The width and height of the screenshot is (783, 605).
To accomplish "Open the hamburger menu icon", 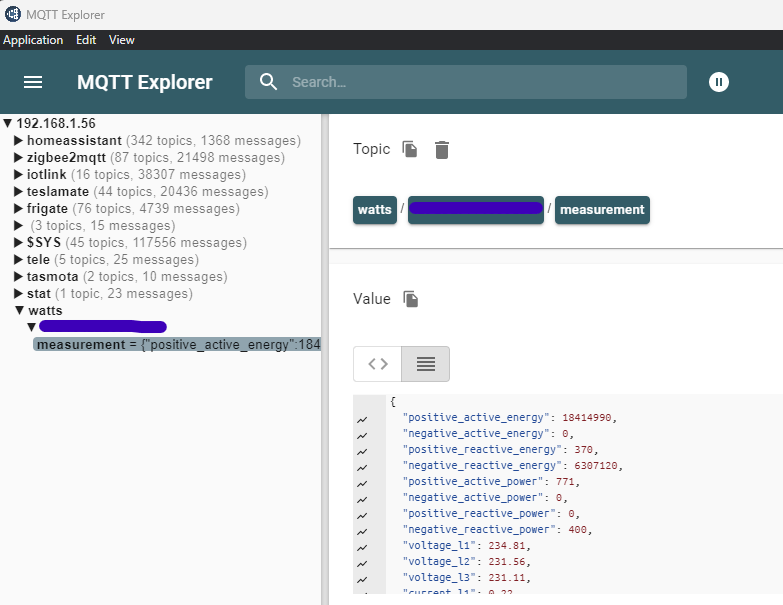I will [33, 82].
